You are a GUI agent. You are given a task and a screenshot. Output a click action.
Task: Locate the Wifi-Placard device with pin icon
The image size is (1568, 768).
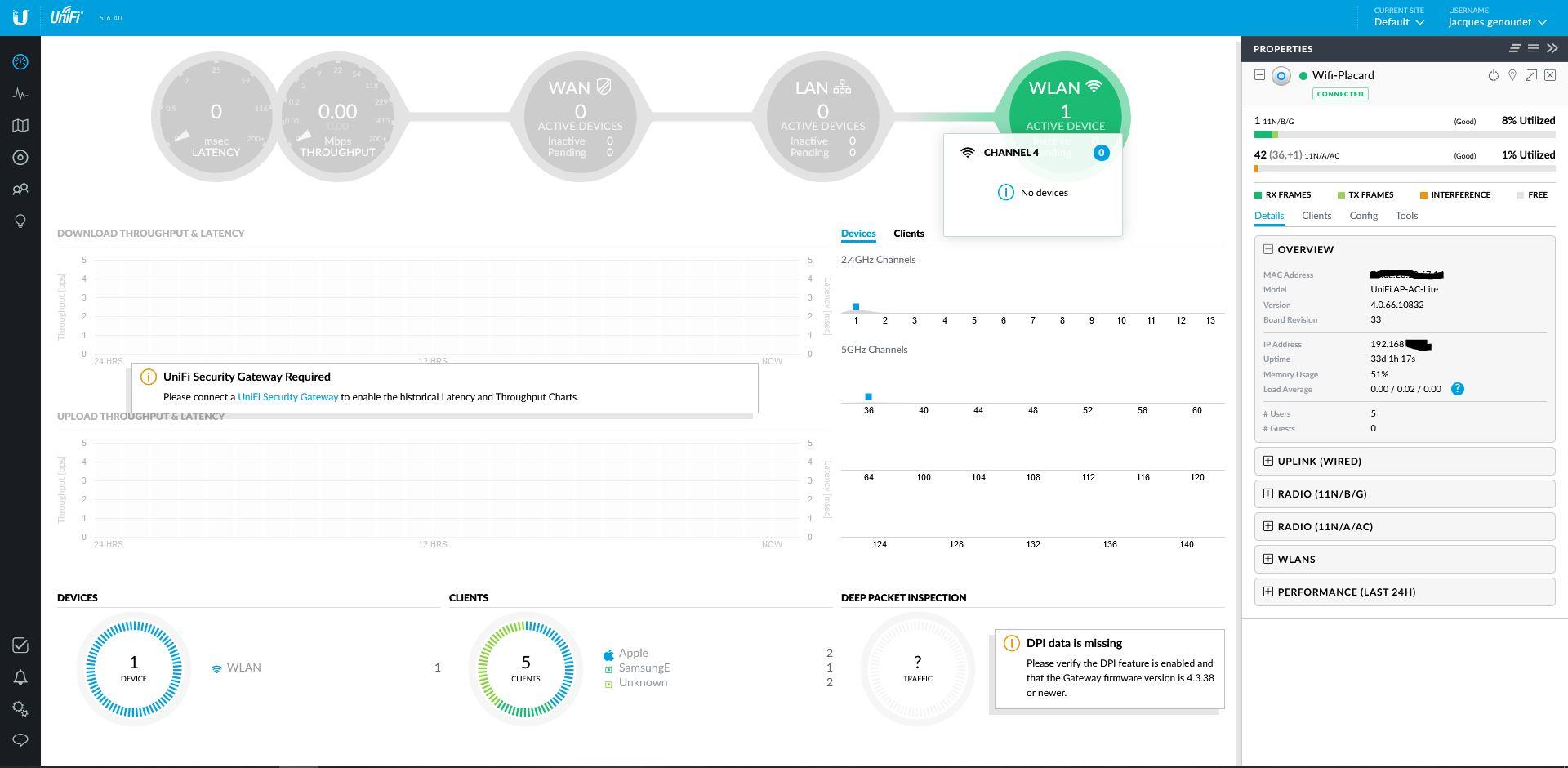point(1512,75)
